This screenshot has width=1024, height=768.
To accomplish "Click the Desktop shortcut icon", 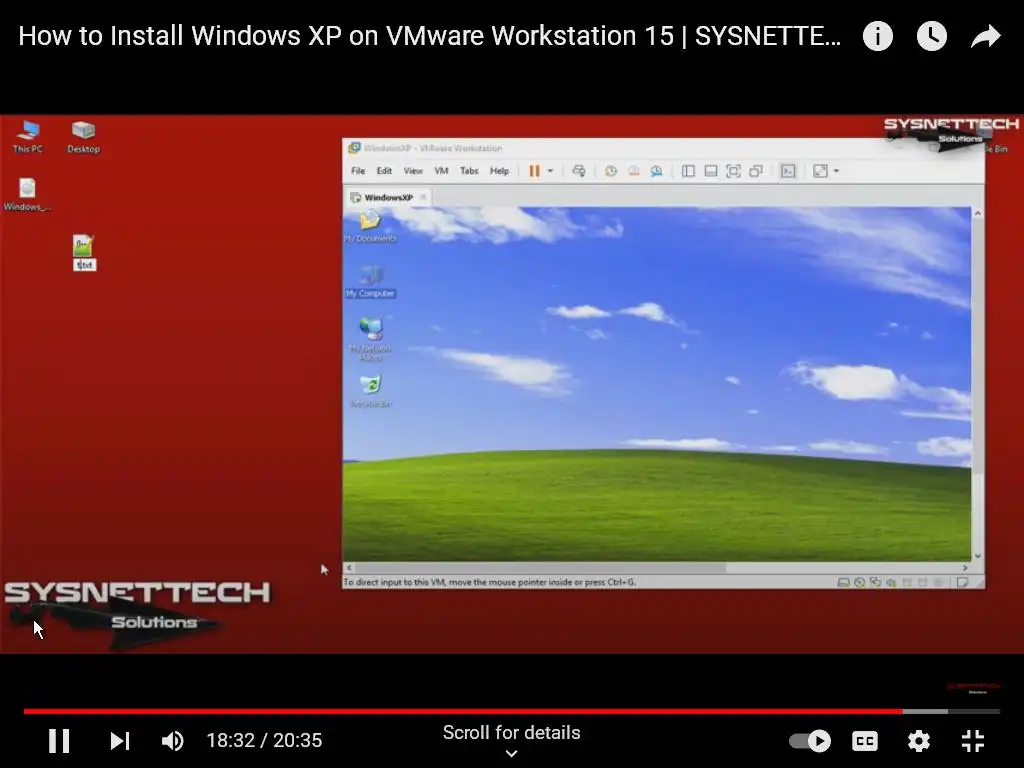I will (x=84, y=137).
